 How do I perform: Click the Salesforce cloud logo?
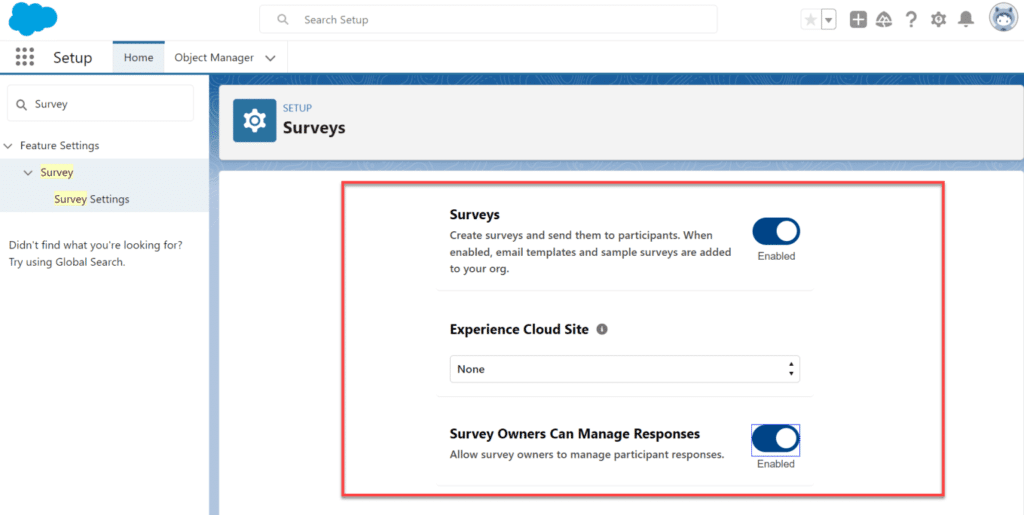33,19
